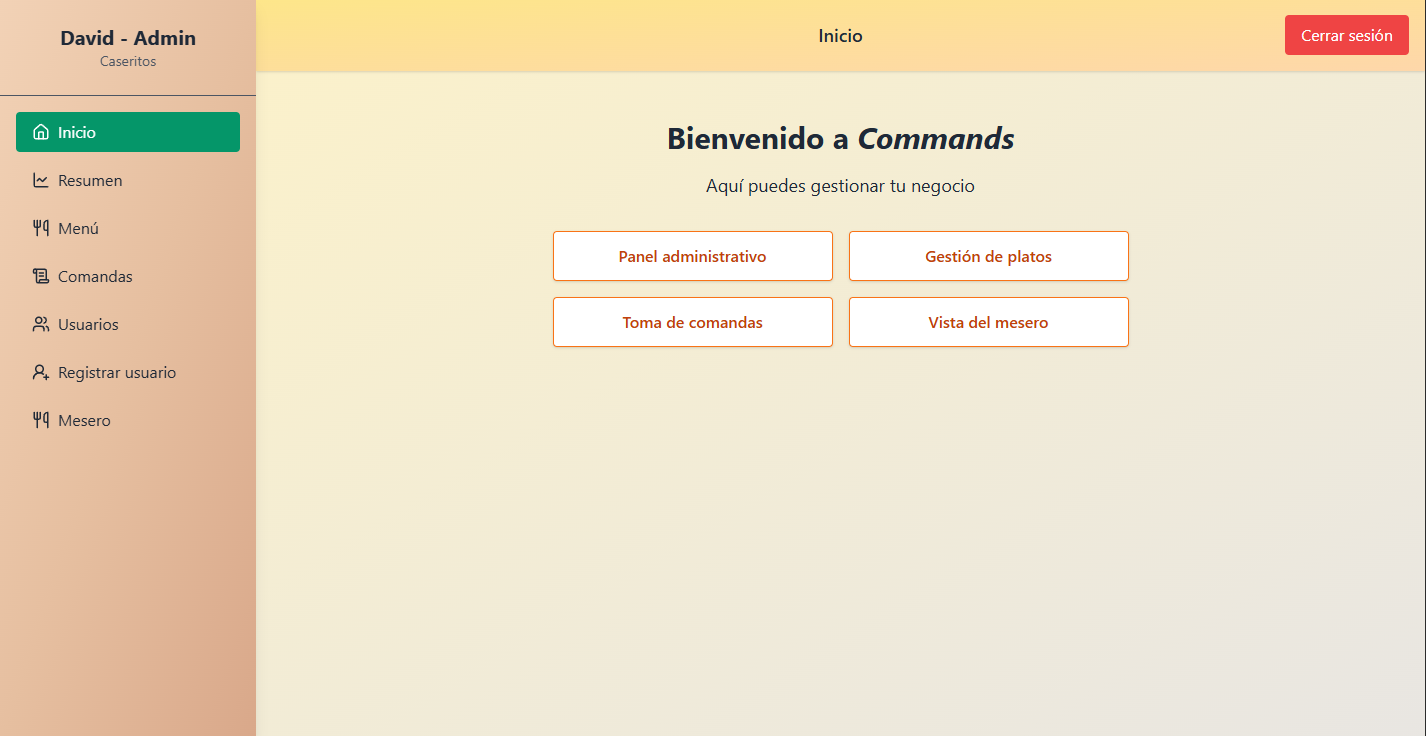Click the utensils icon beside Mesero
The image size is (1426, 736).
[x=41, y=420]
